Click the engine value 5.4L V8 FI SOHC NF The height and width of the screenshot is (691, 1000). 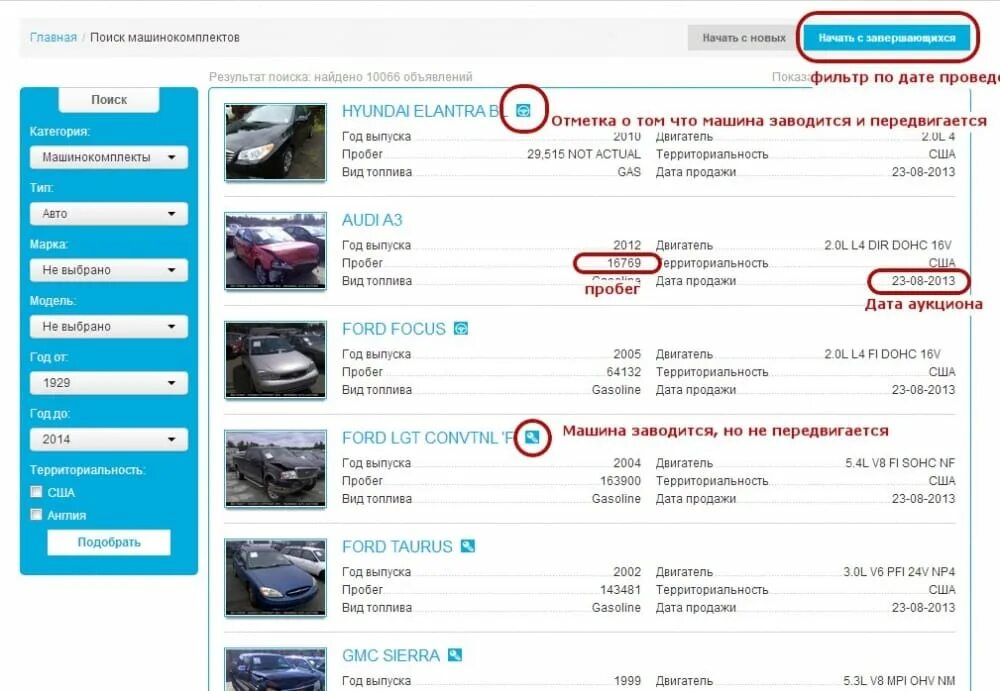click(900, 463)
